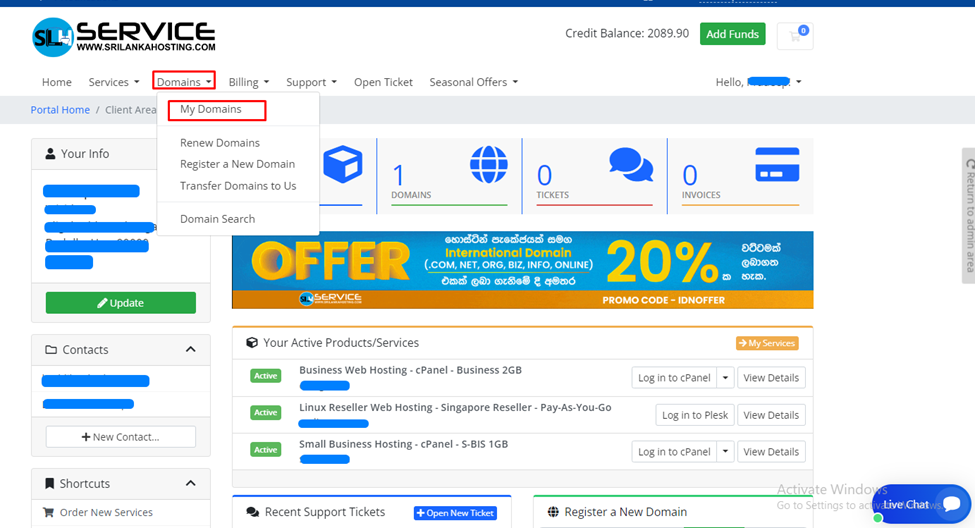Viewport: 975px width, 528px height.
Task: Click the green Add Funds button
Action: pyautogui.click(x=732, y=34)
